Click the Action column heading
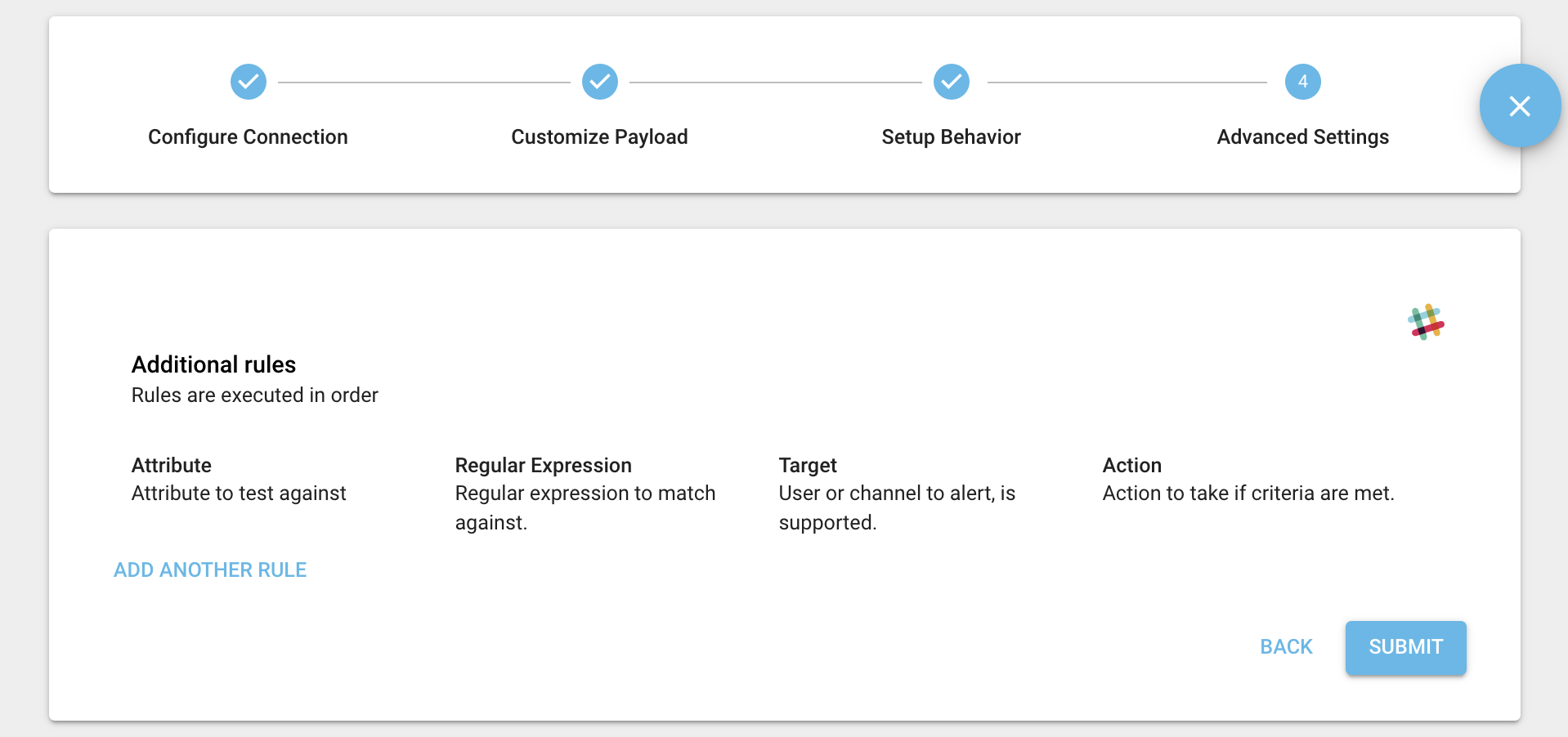Image resolution: width=1568 pixels, height=737 pixels. (1132, 465)
